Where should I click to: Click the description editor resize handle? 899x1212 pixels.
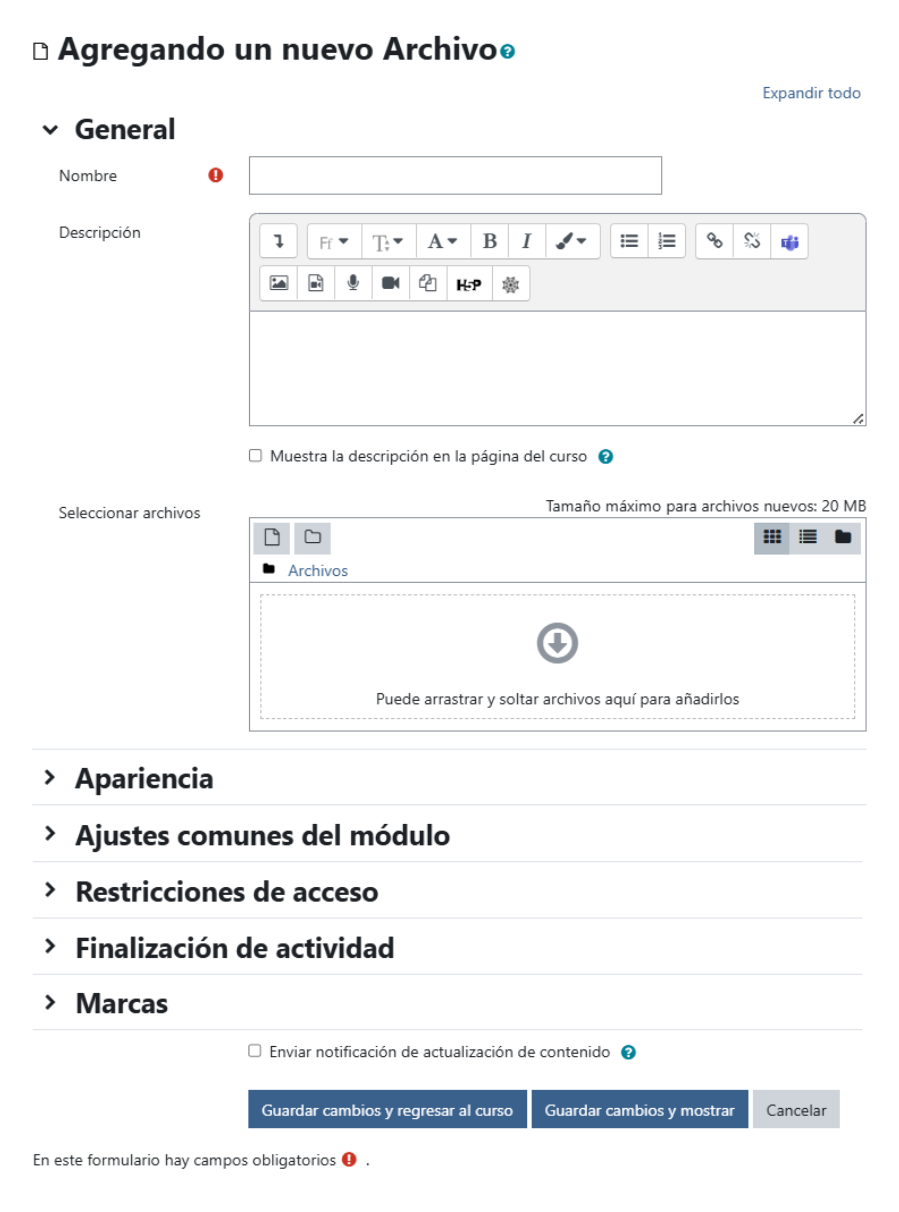tap(858, 419)
